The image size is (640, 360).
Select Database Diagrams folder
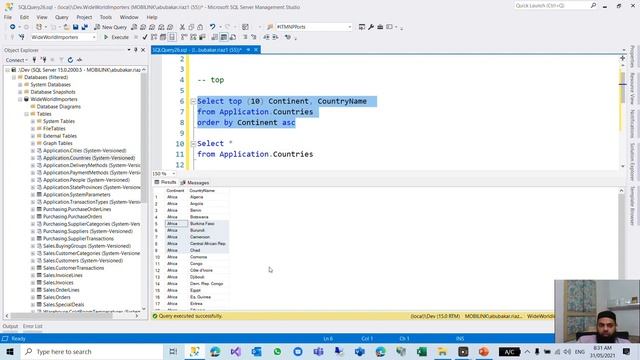click(x=59, y=107)
